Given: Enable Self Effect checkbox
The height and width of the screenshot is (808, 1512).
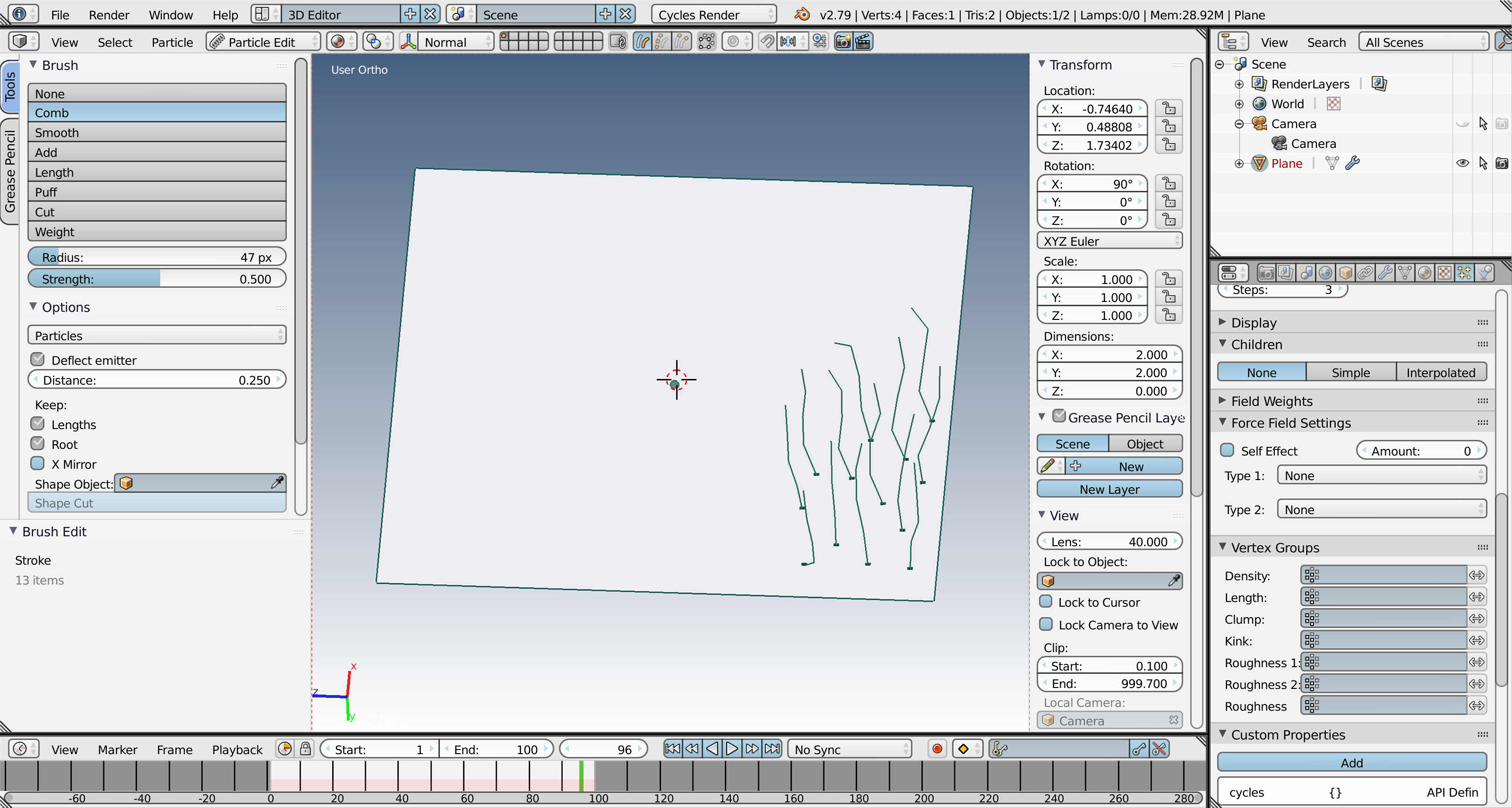Looking at the screenshot, I should point(1228,450).
